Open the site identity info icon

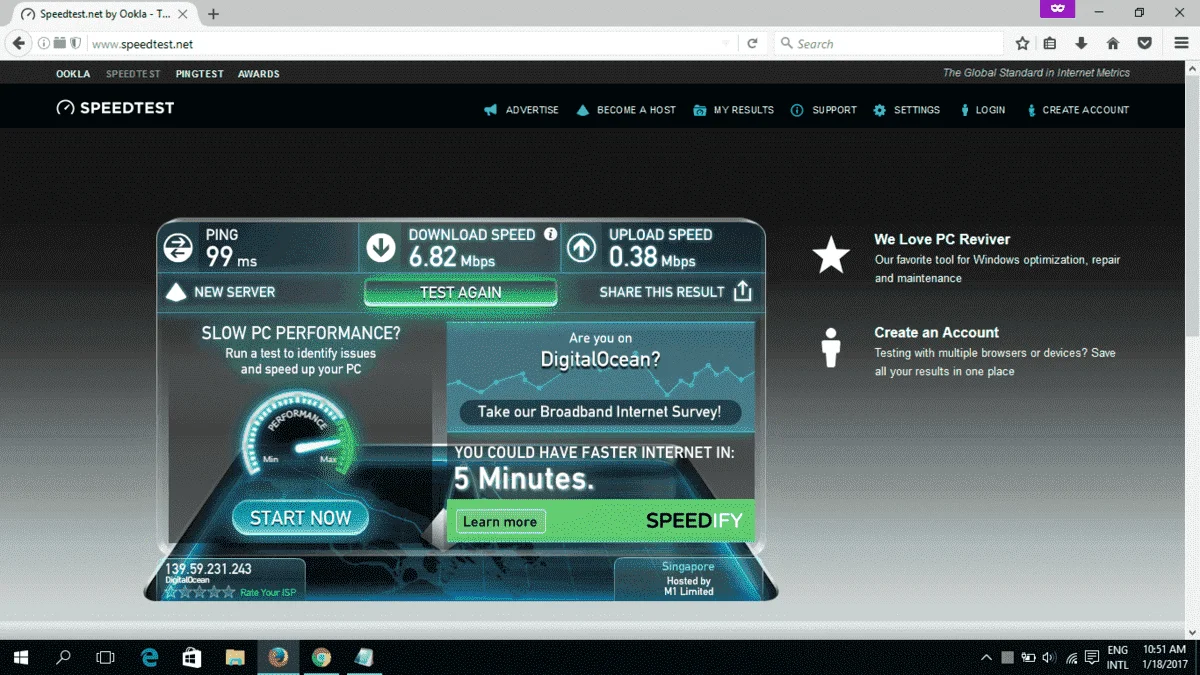[44, 44]
